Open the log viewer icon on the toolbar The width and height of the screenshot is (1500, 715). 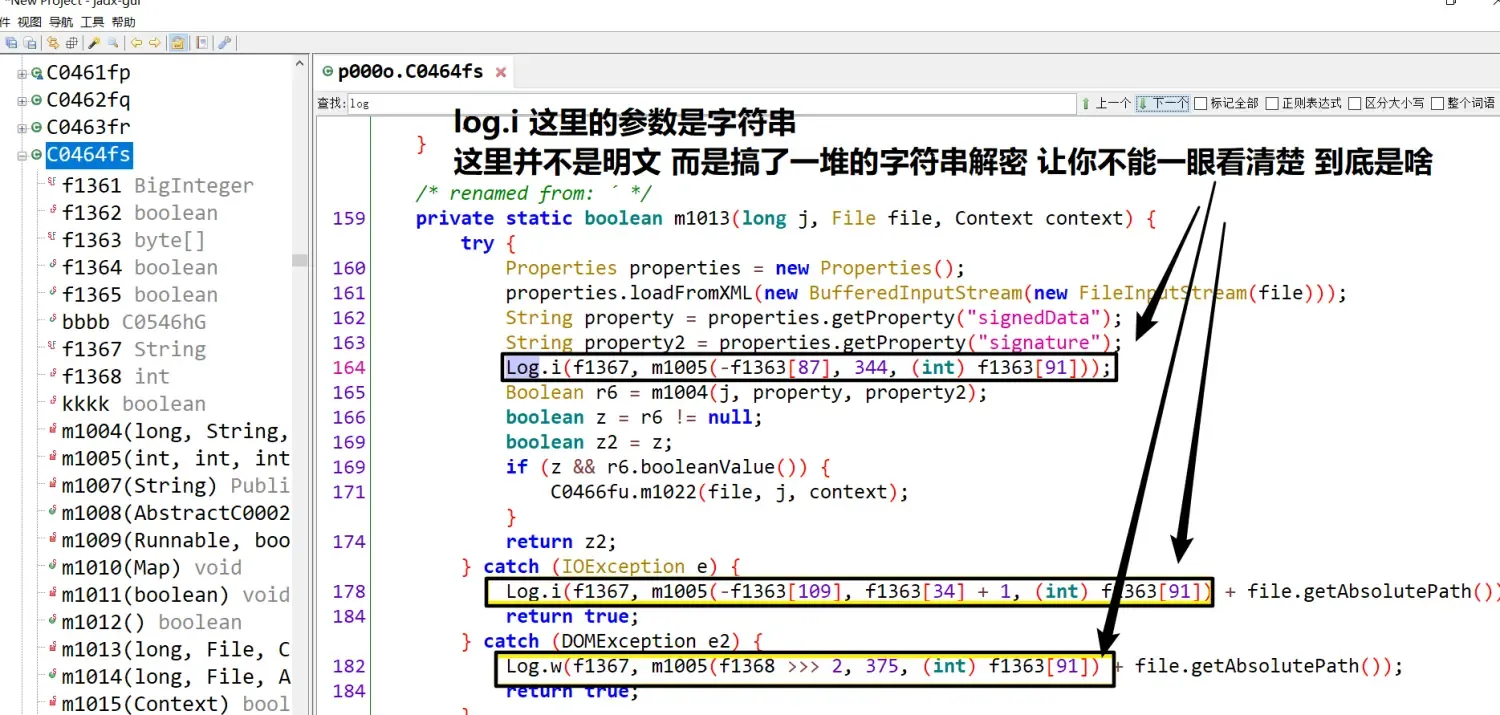(202, 43)
